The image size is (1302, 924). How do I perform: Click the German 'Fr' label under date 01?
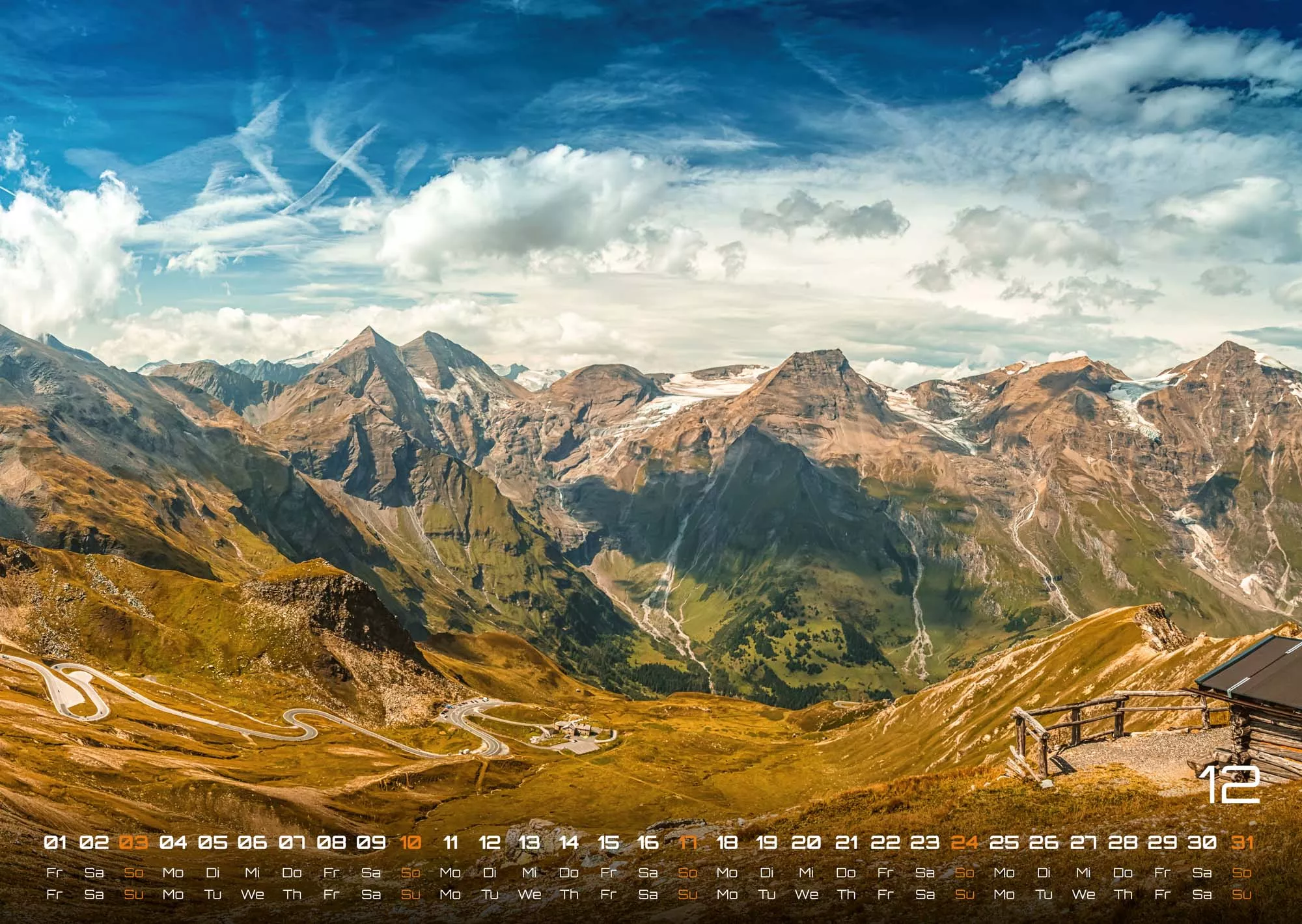55,873
